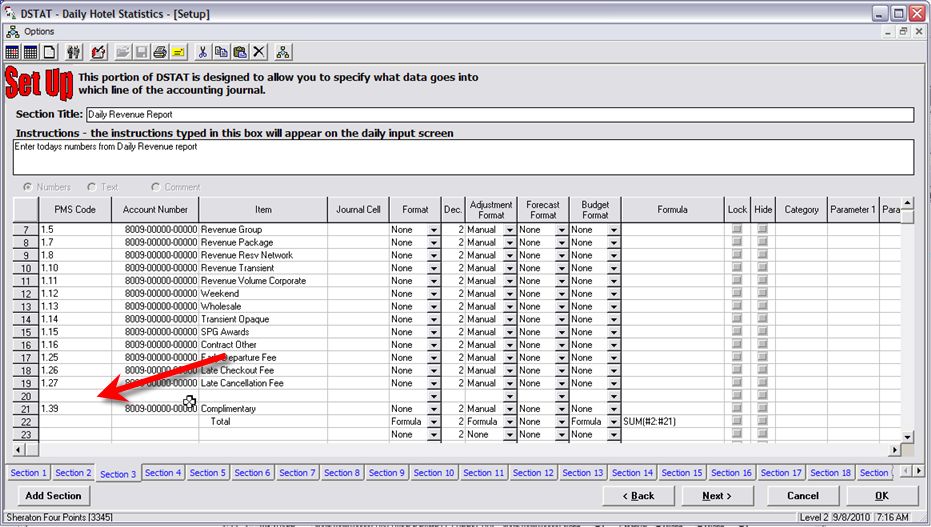Toggle Hide checkbox for Total row
This screenshot has height=527, width=931.
(763, 421)
